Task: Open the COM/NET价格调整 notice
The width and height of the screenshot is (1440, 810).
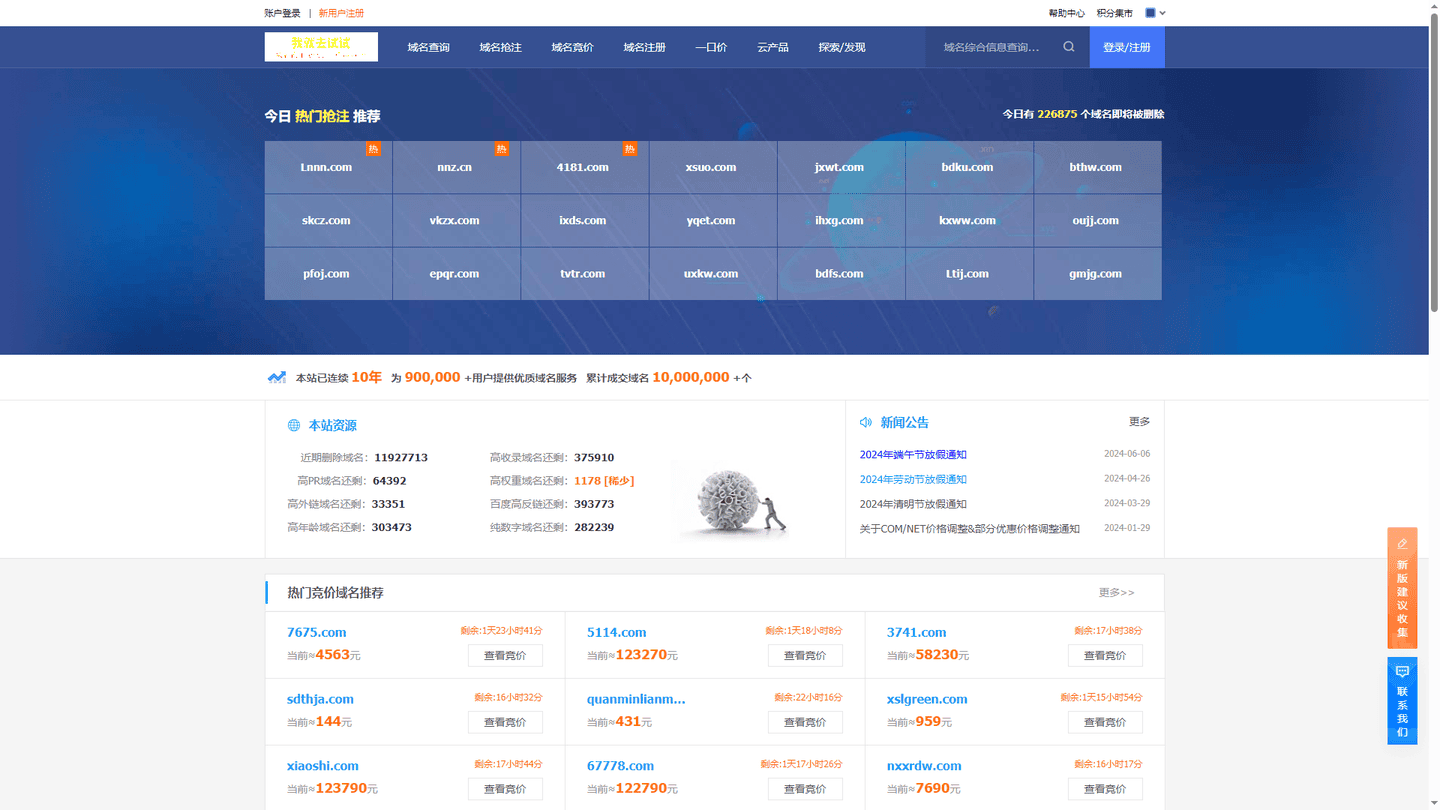Action: pyautogui.click(x=970, y=529)
